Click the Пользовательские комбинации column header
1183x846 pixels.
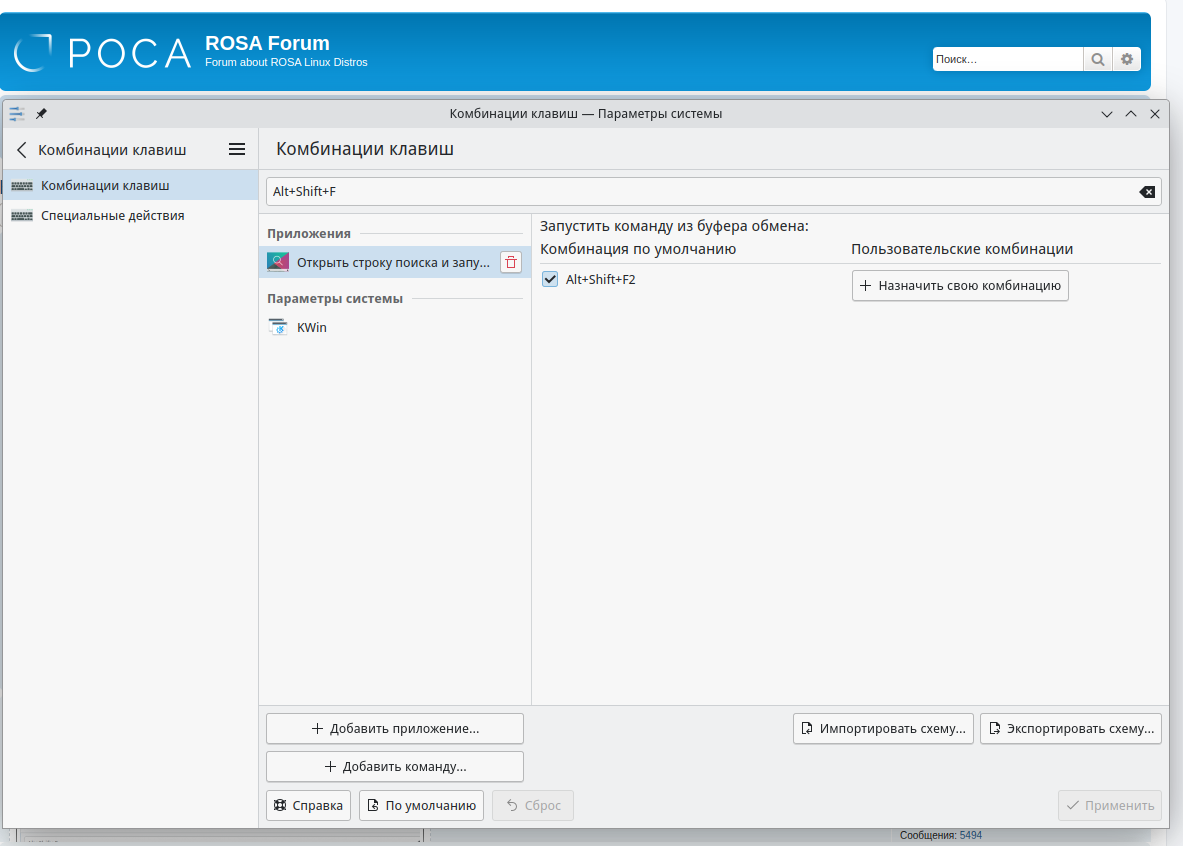point(962,249)
